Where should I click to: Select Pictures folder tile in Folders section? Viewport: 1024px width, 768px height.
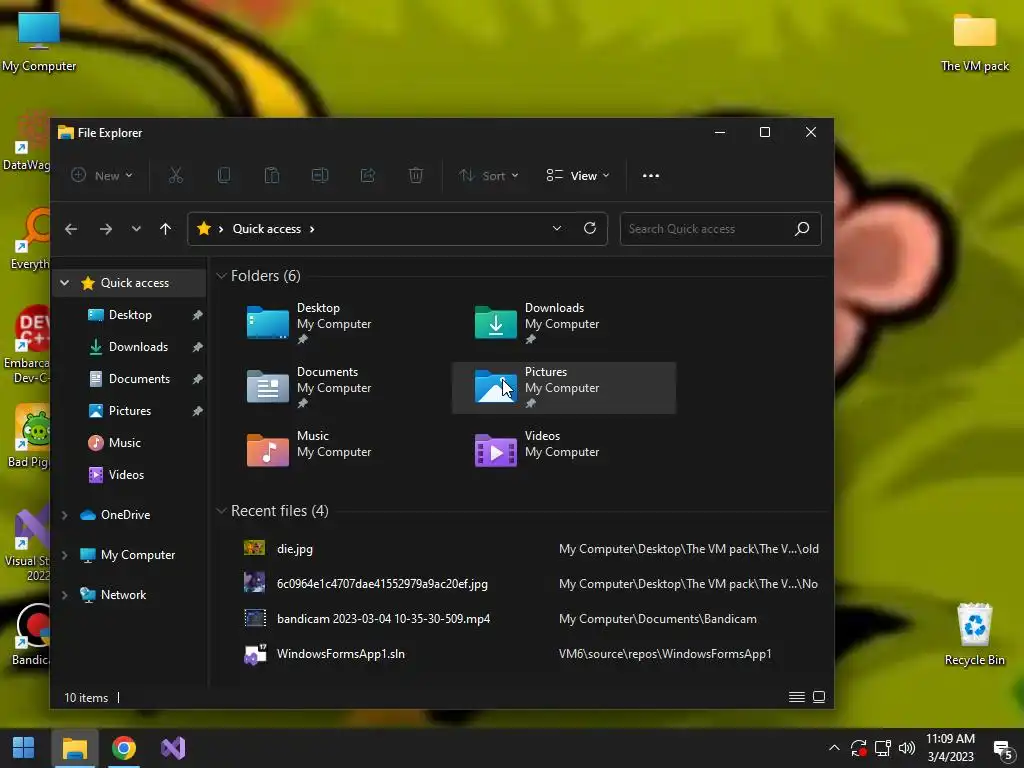coord(564,387)
